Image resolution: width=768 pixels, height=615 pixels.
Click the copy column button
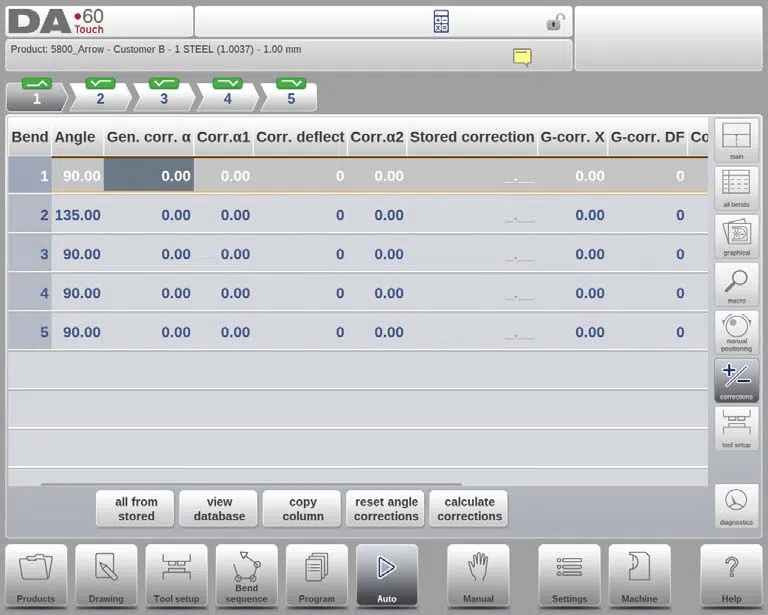[302, 509]
